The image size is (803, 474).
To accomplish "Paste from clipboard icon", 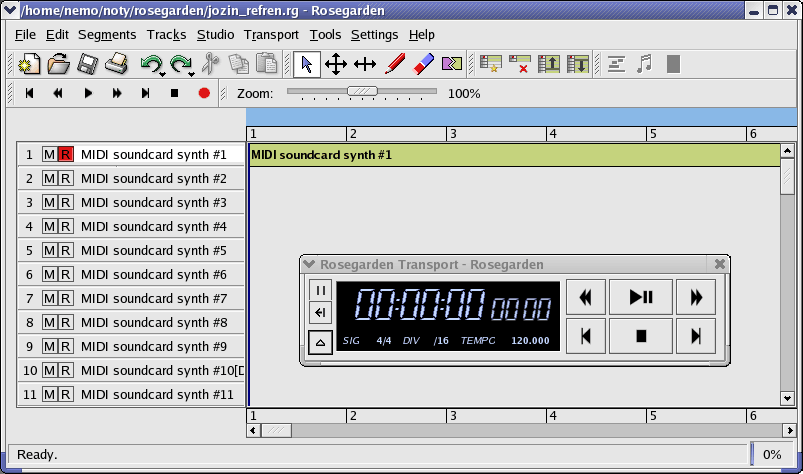I will [267, 64].
